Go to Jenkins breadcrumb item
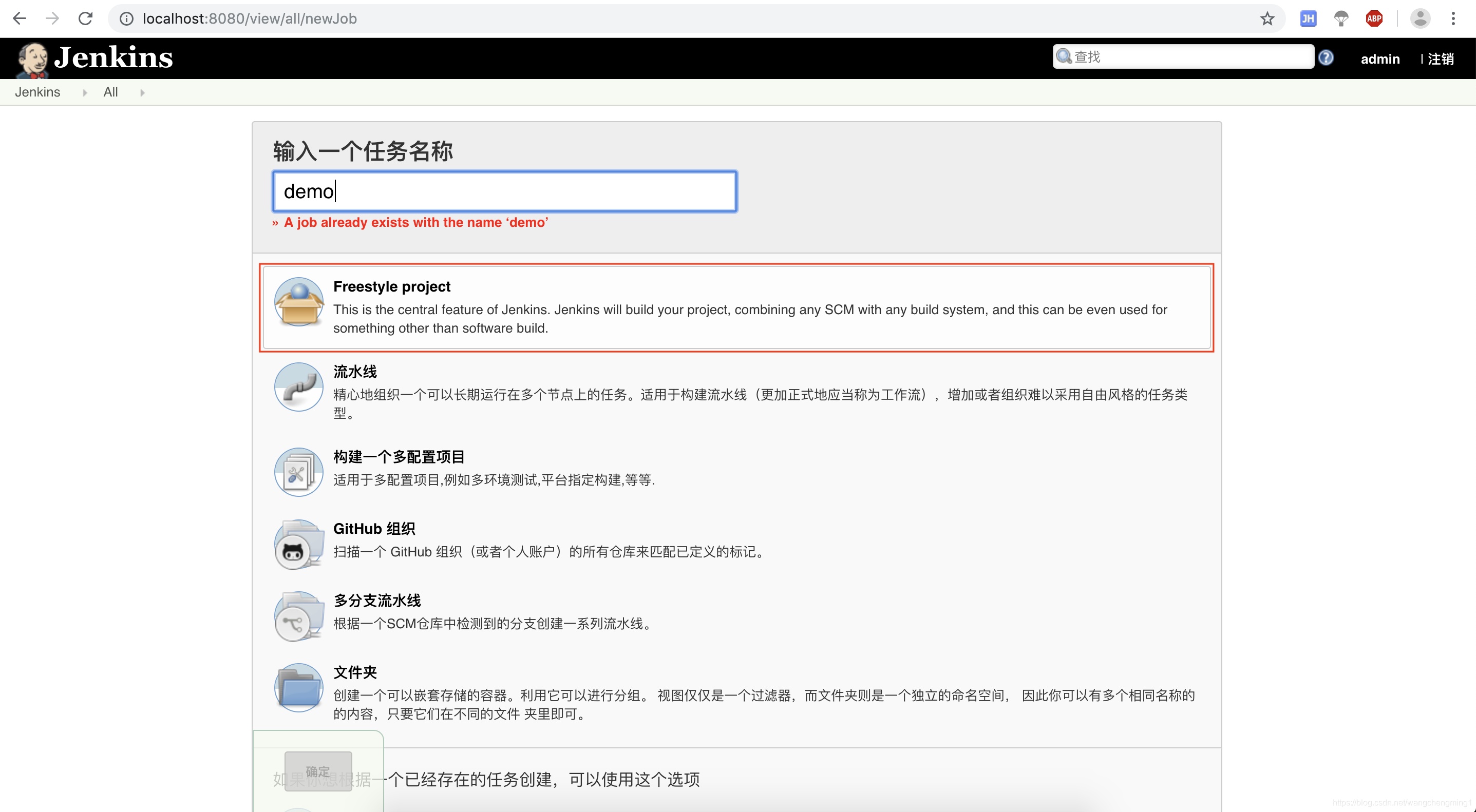This screenshot has height=812, width=1476. [x=37, y=92]
